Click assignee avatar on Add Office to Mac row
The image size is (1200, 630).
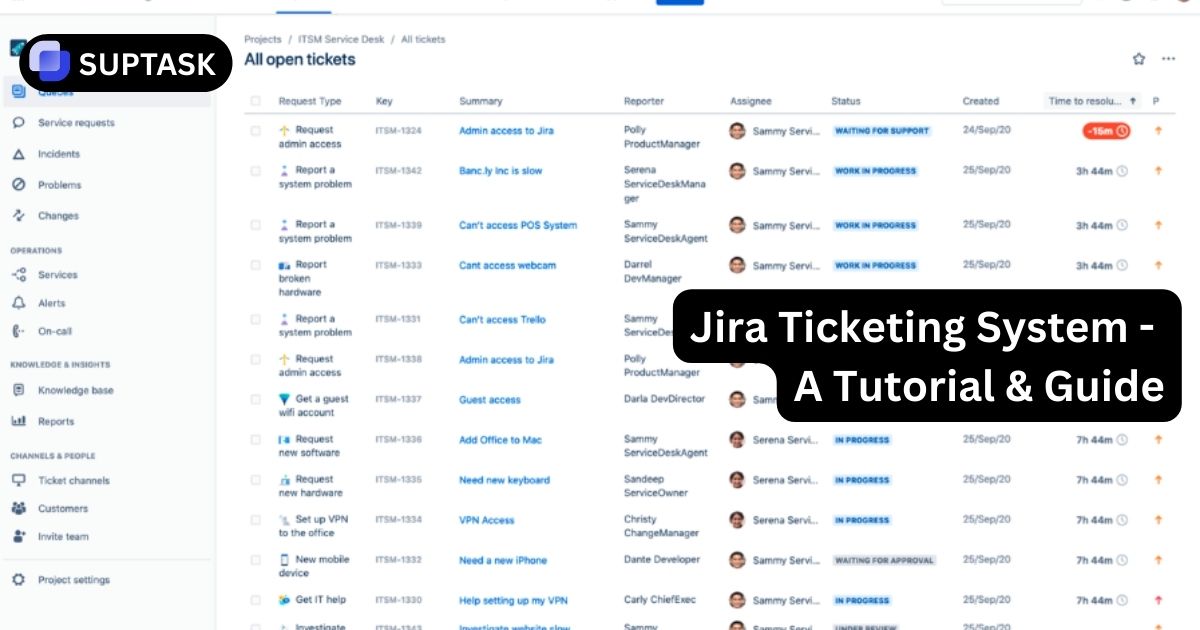(738, 439)
